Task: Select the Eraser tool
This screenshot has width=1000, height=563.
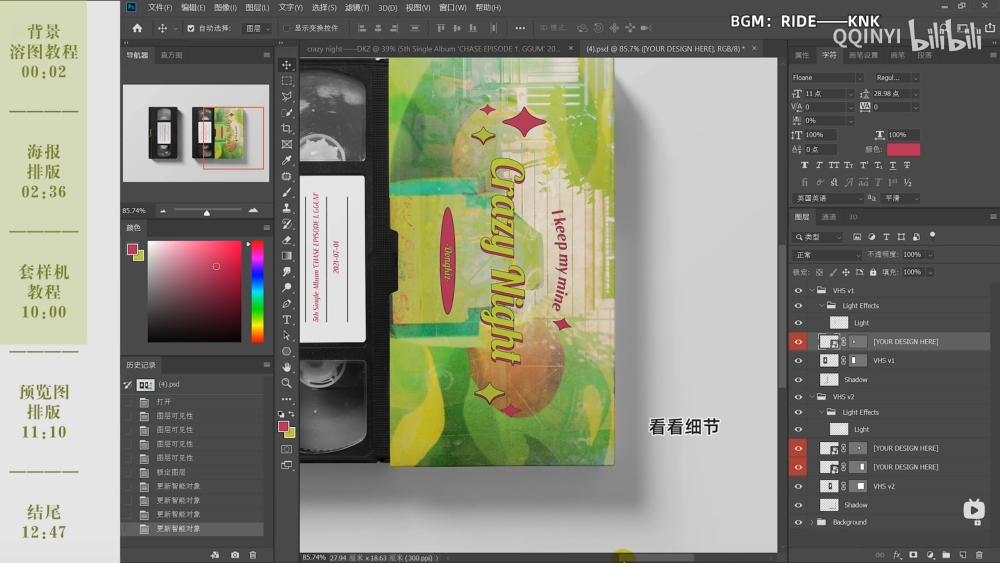Action: [287, 240]
